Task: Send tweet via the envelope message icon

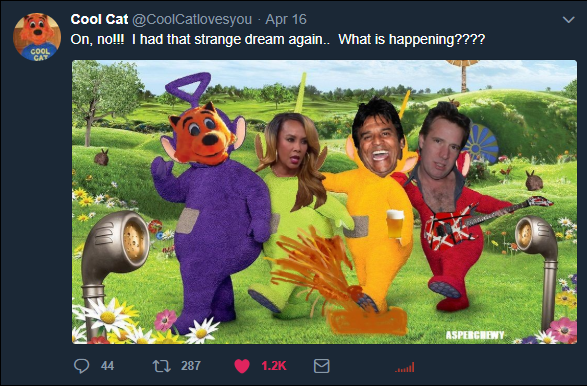Action: pos(322,366)
